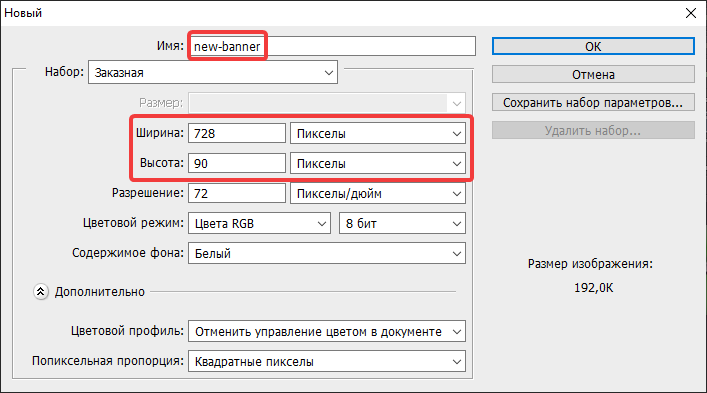This screenshot has width=707, height=393.
Task: Click Сохранить набор параметров button
Action: (593, 102)
